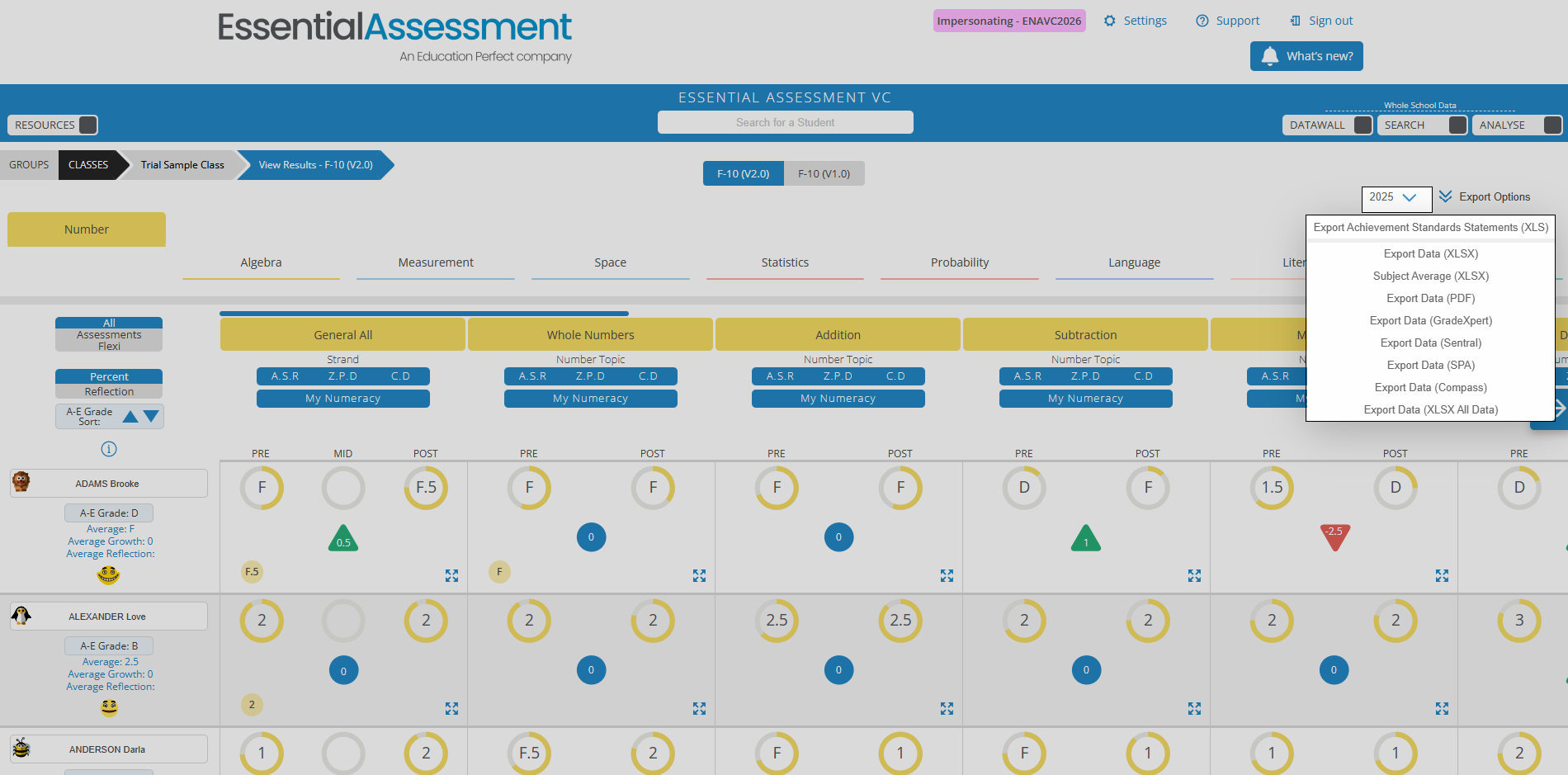Expand ADAMS Brooke General All cell
1568x775 pixels.
pos(451,575)
